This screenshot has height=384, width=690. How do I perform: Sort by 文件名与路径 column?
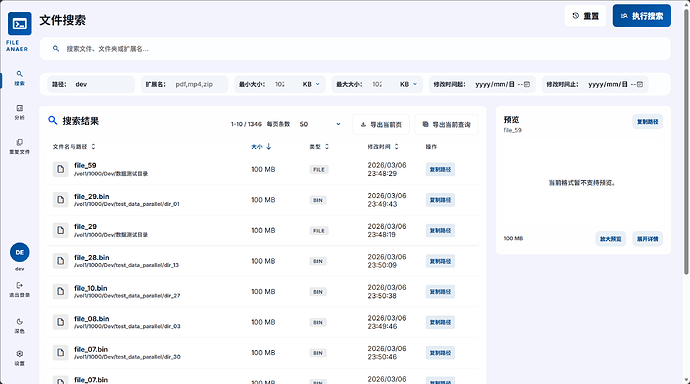(74, 146)
